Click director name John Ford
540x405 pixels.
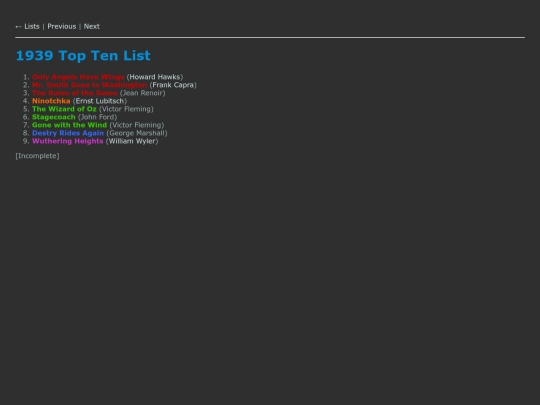coord(97,117)
